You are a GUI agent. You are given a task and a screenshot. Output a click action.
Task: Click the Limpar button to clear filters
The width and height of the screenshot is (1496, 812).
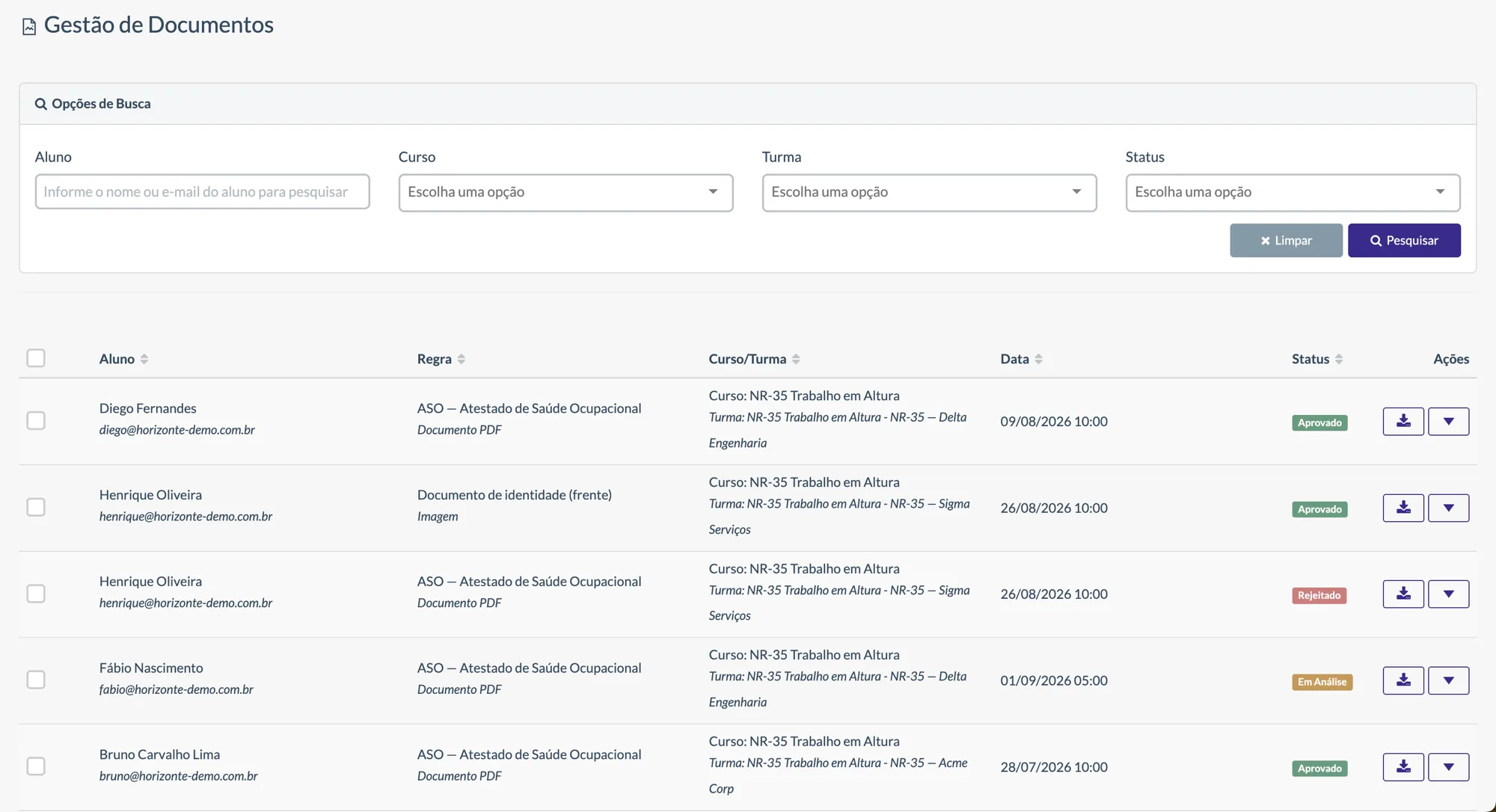1286,240
